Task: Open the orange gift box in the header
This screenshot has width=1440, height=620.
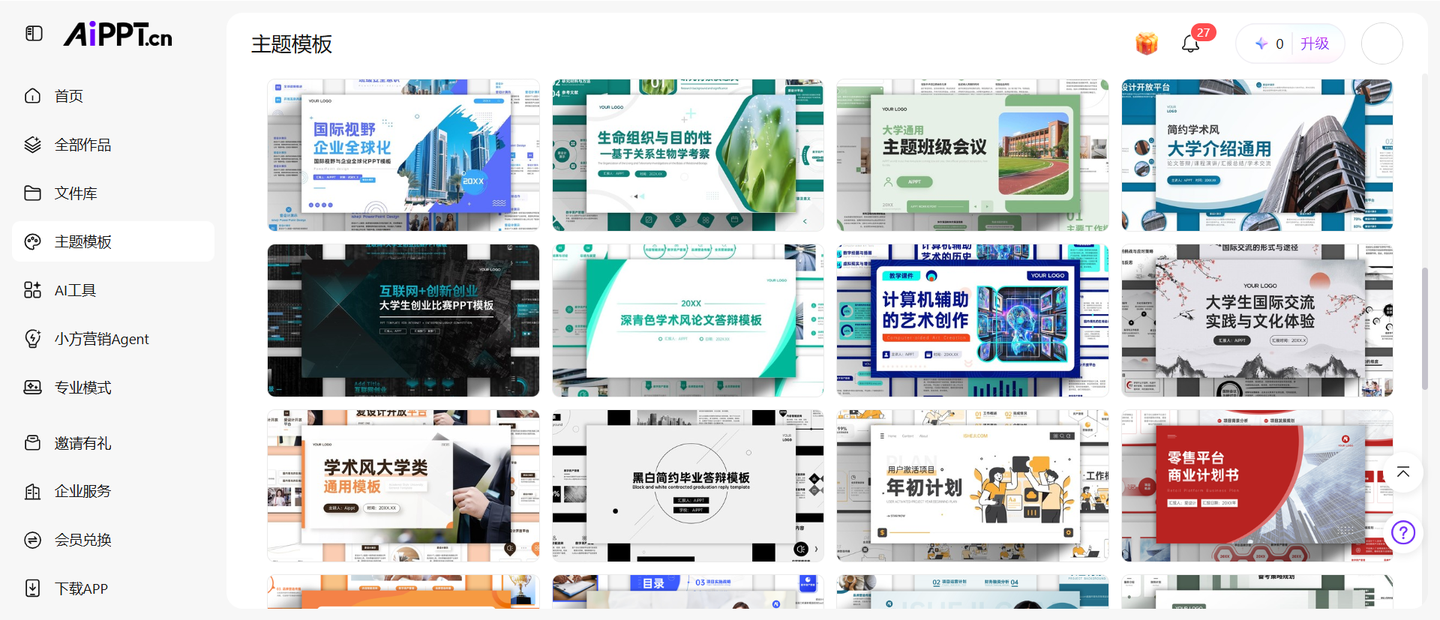Action: pos(1146,43)
